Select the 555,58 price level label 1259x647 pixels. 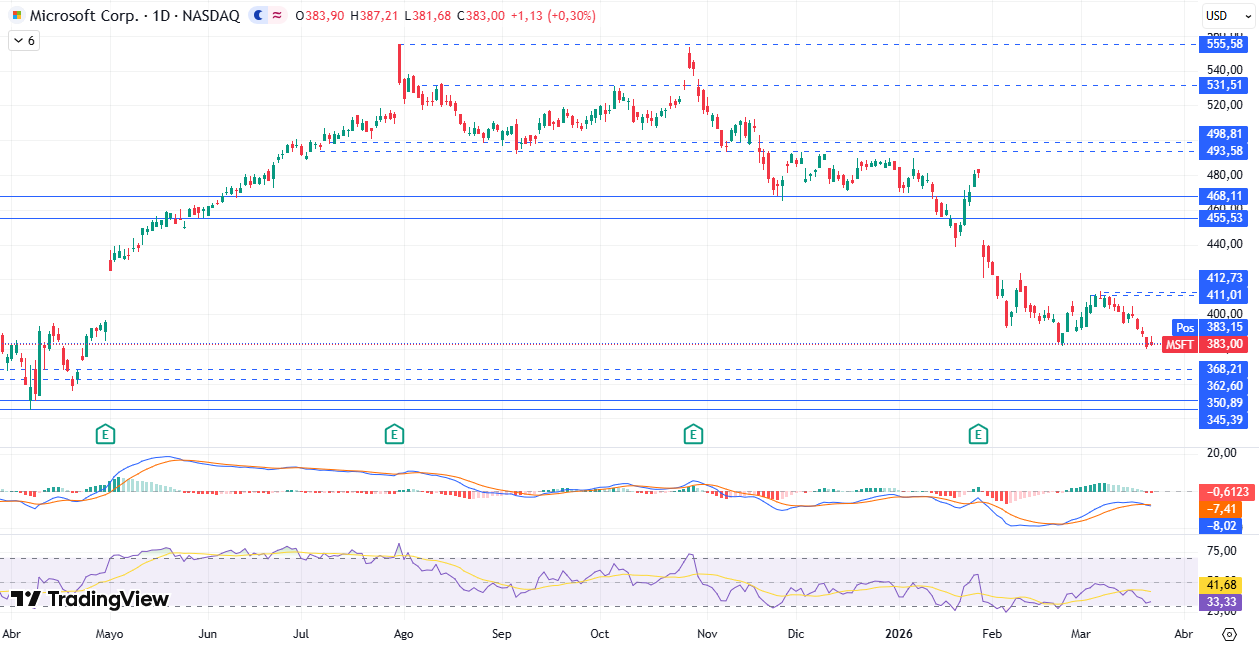(x=1225, y=44)
